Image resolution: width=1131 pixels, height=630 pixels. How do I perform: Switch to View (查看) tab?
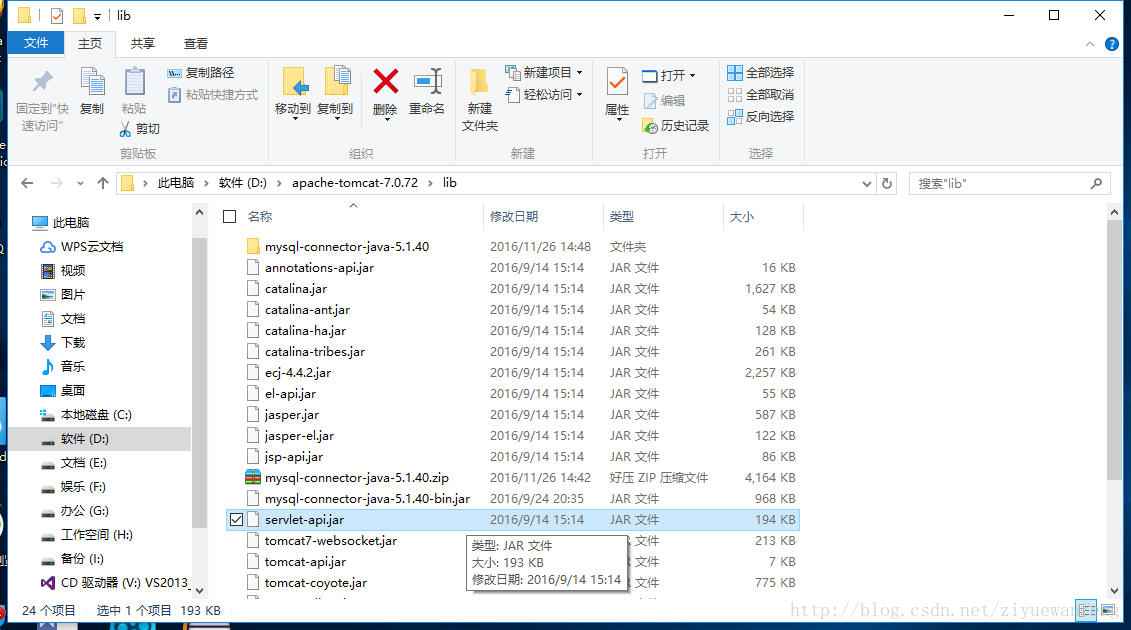[x=195, y=44]
